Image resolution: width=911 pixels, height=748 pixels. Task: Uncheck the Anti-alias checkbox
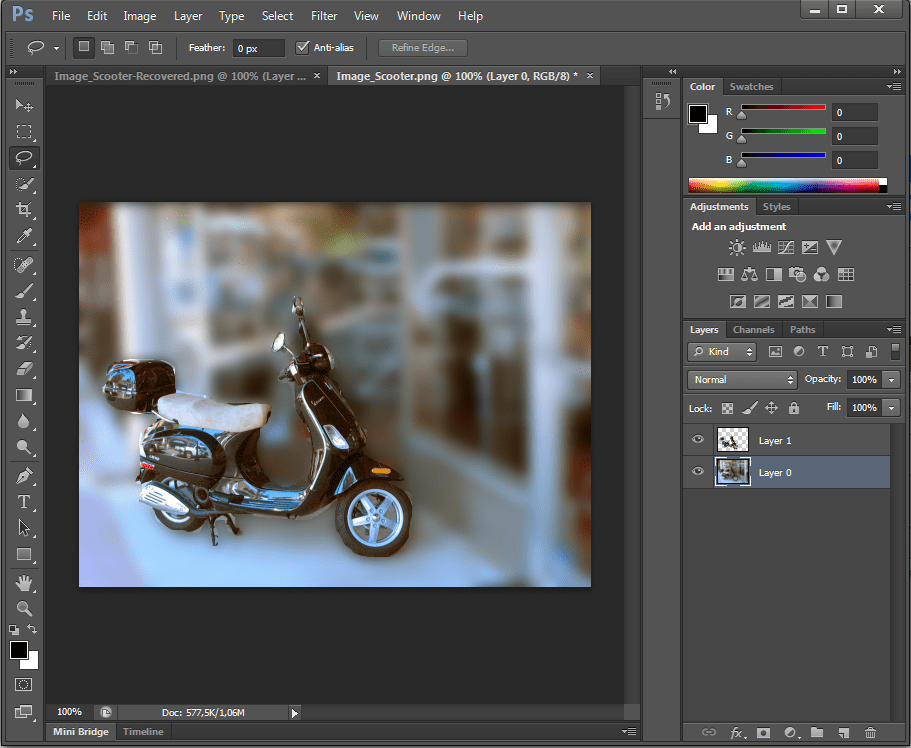coord(304,47)
